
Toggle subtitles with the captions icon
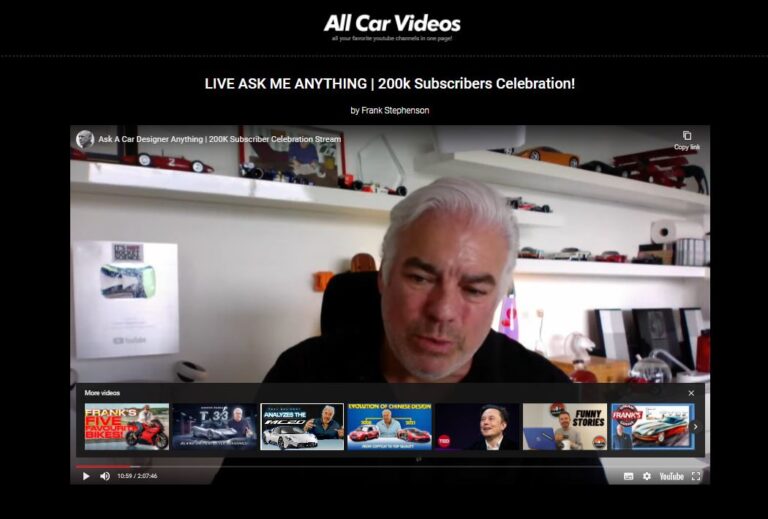[628, 476]
